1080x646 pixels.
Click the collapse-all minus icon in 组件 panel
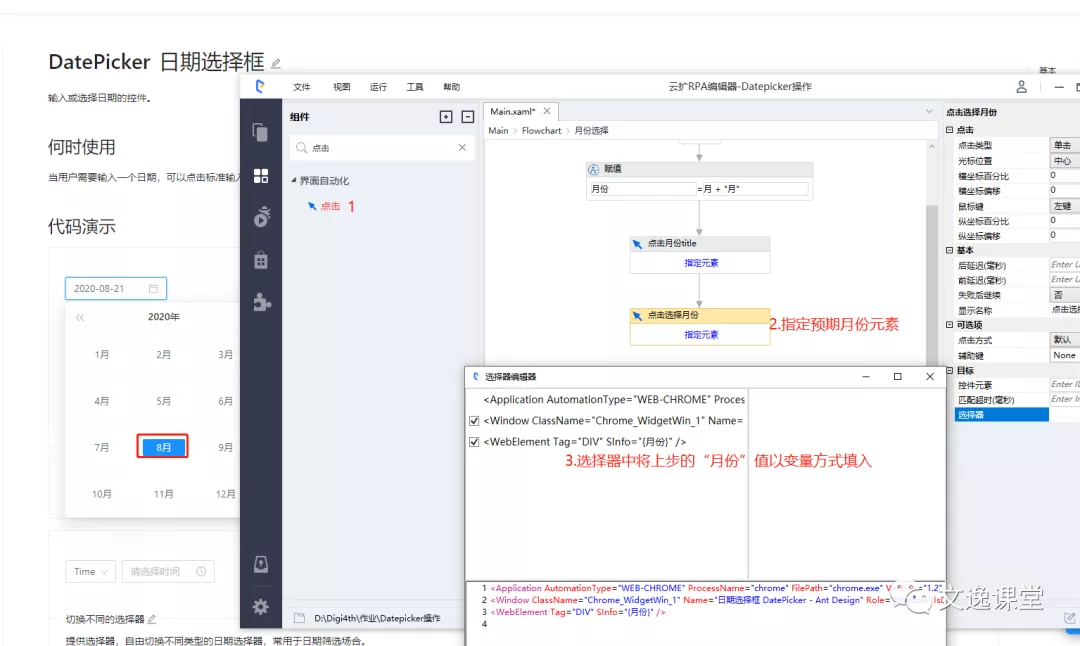pyautogui.click(x=467, y=117)
